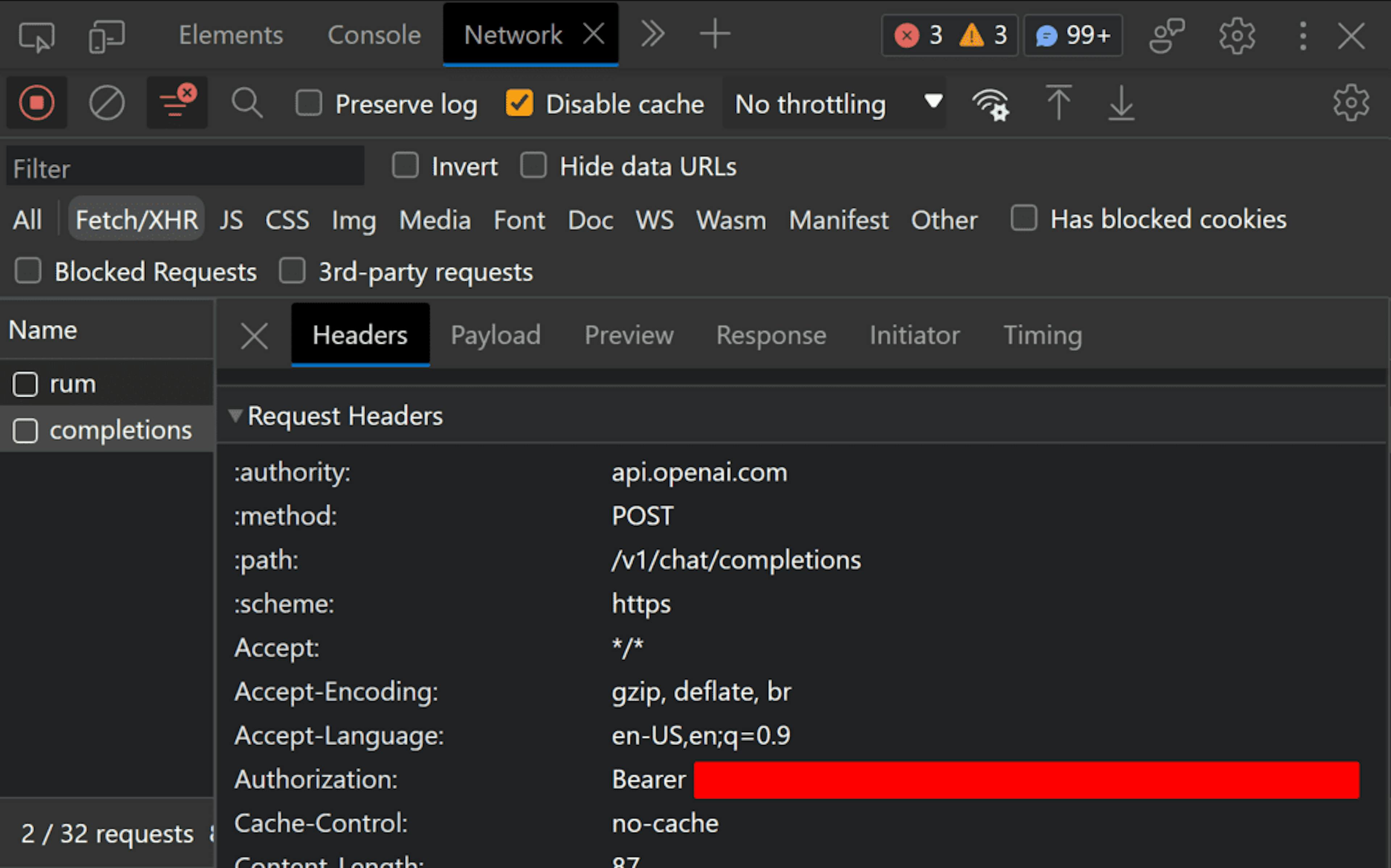Collapse the Request Headers section
The height and width of the screenshot is (868, 1391).
click(236, 416)
